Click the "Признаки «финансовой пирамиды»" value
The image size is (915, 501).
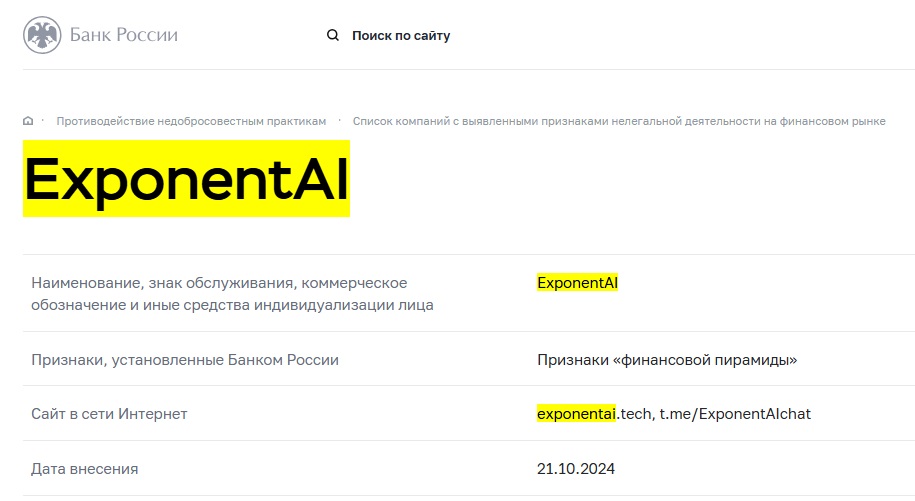click(x=666, y=360)
